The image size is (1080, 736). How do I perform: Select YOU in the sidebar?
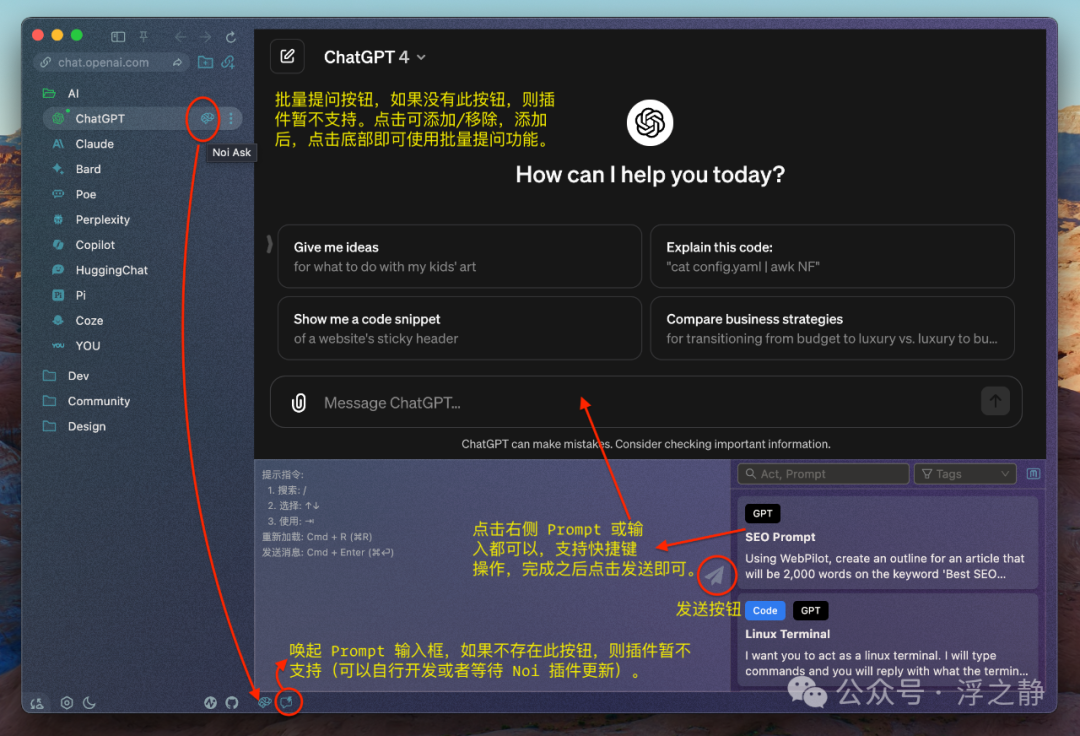click(87, 346)
